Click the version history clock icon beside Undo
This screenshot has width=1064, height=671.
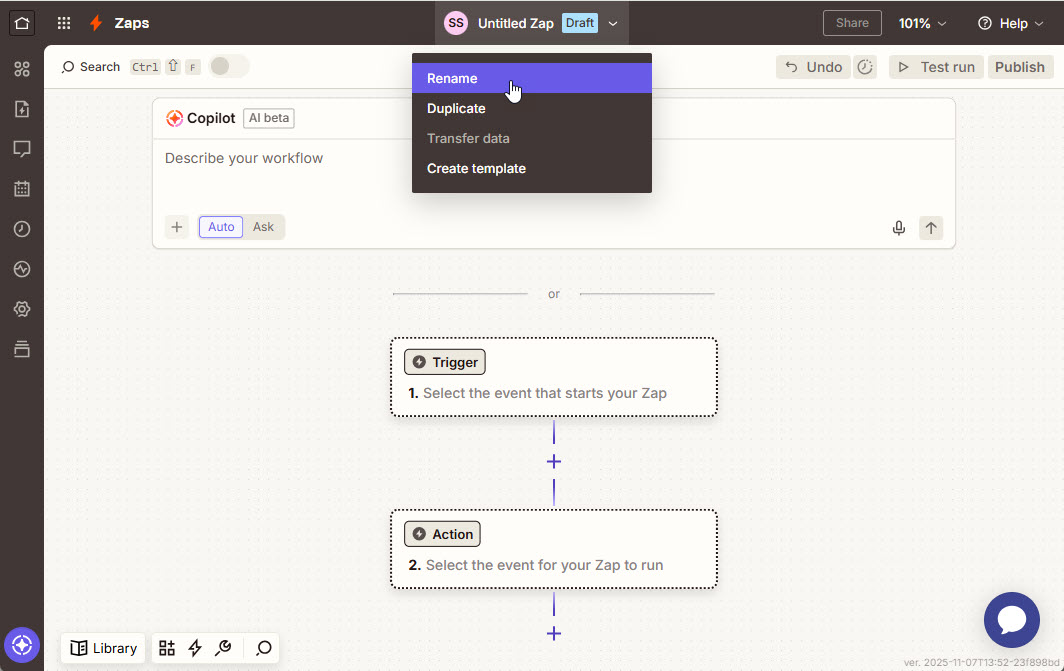864,66
